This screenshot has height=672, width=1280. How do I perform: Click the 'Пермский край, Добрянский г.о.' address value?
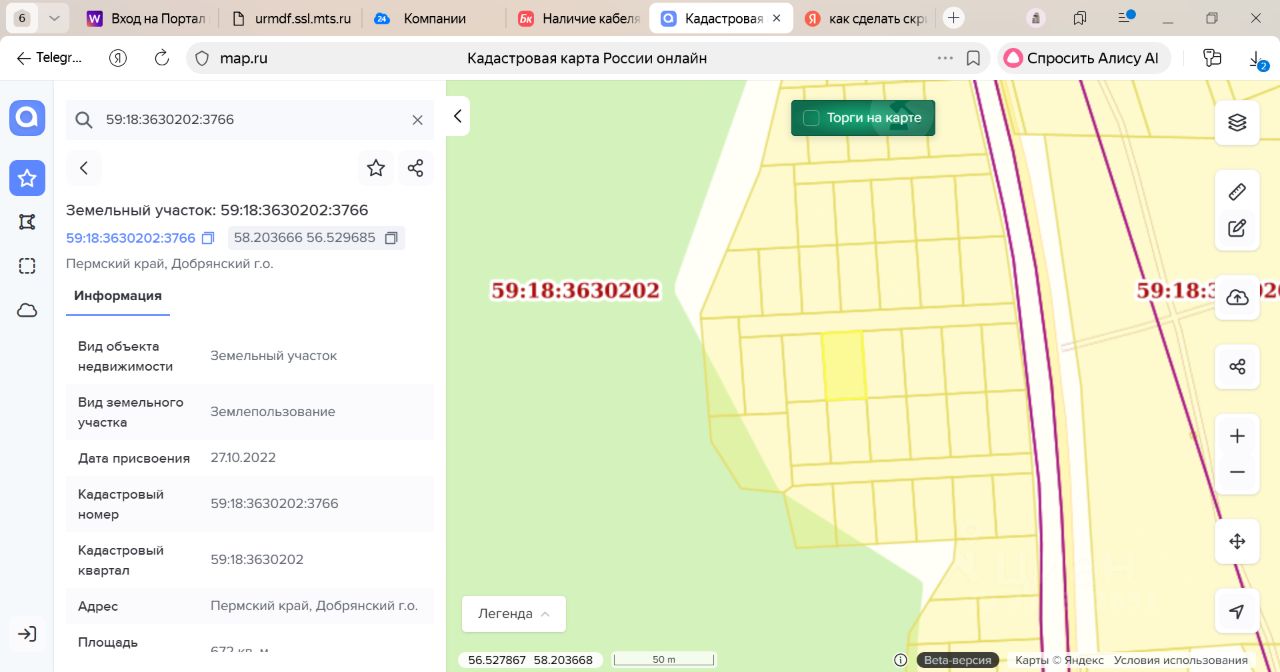pyautogui.click(x=314, y=606)
